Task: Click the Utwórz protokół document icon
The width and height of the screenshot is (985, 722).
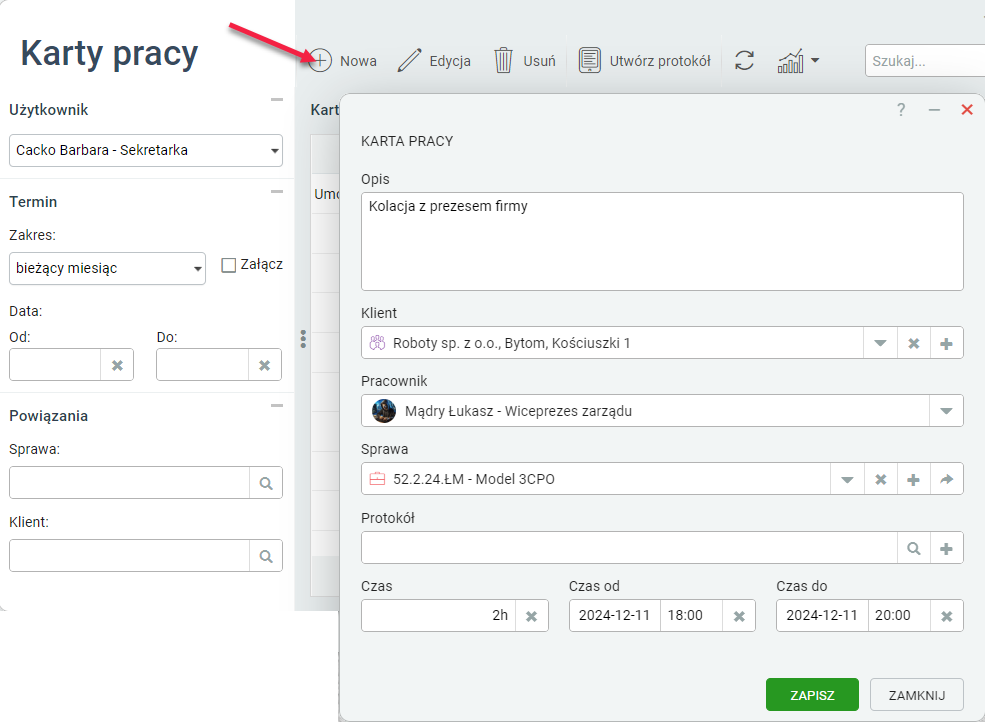Action: tap(589, 60)
